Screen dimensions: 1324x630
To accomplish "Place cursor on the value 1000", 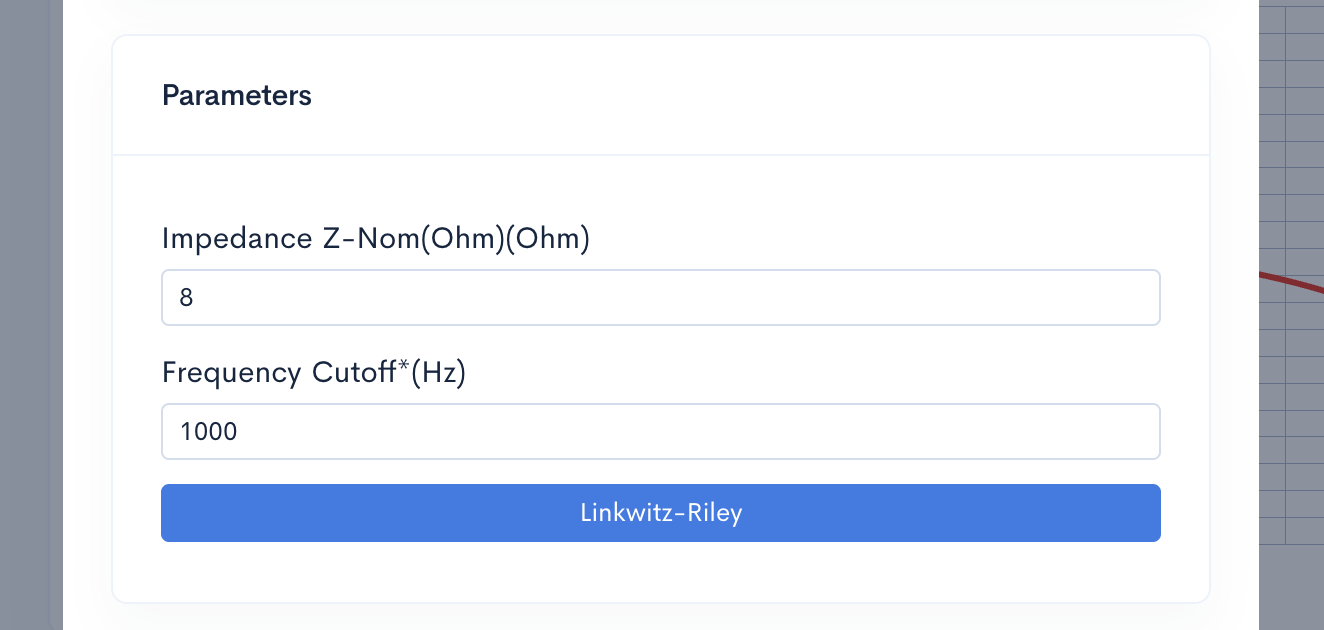I will click(209, 432).
